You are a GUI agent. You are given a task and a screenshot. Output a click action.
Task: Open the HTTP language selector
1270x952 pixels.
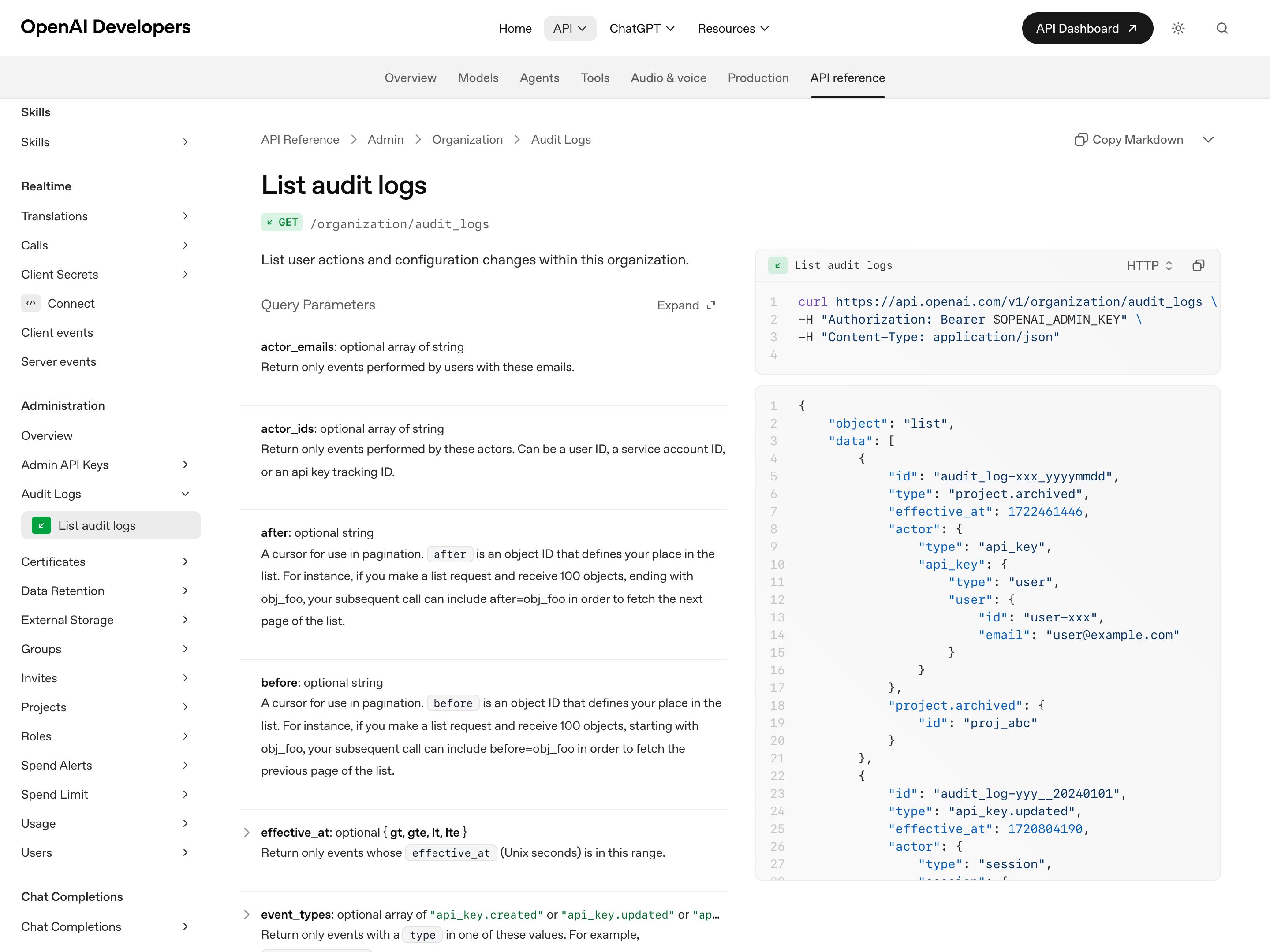[x=1150, y=265]
